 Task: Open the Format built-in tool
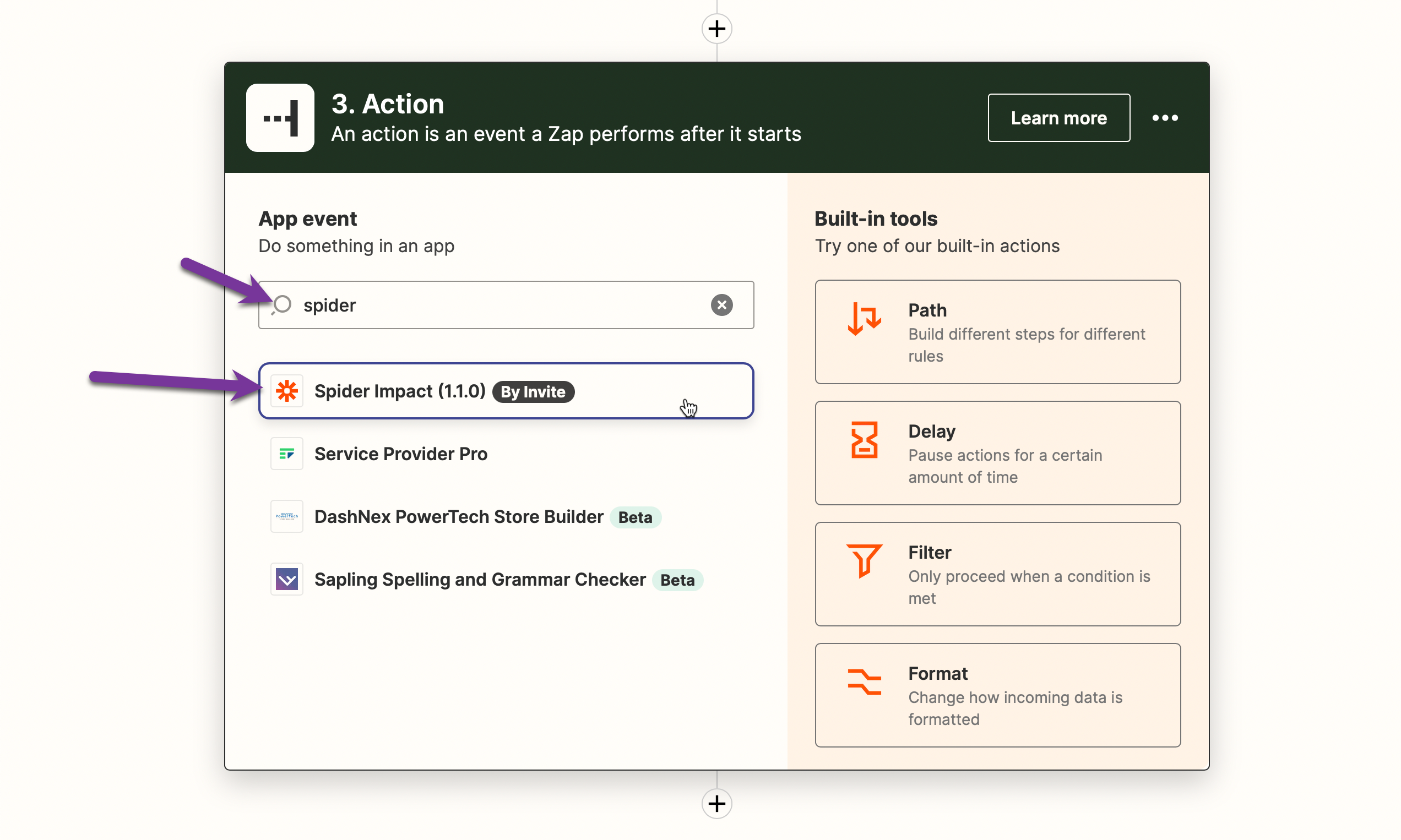(997, 695)
